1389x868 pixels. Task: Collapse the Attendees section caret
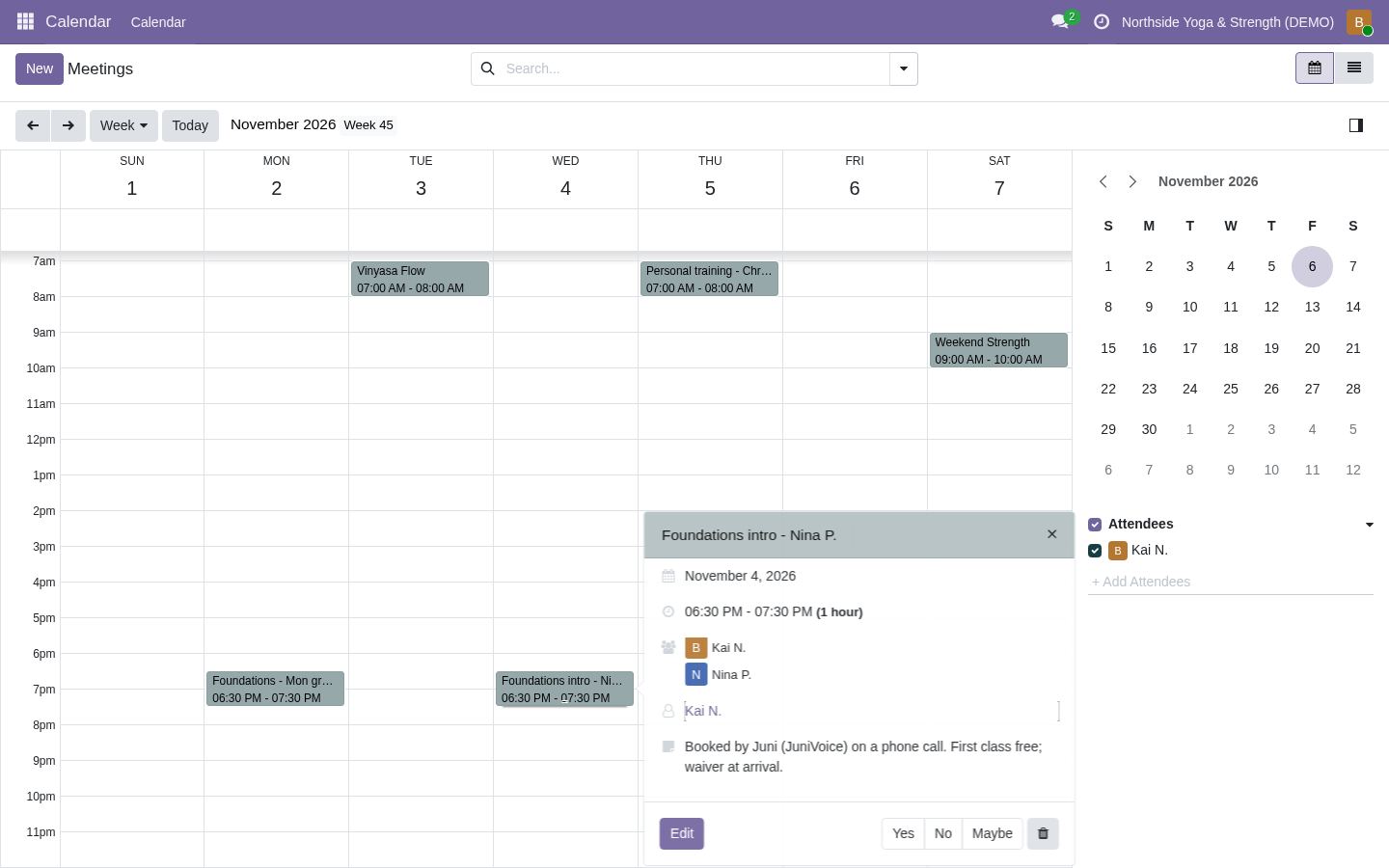pos(1369,525)
